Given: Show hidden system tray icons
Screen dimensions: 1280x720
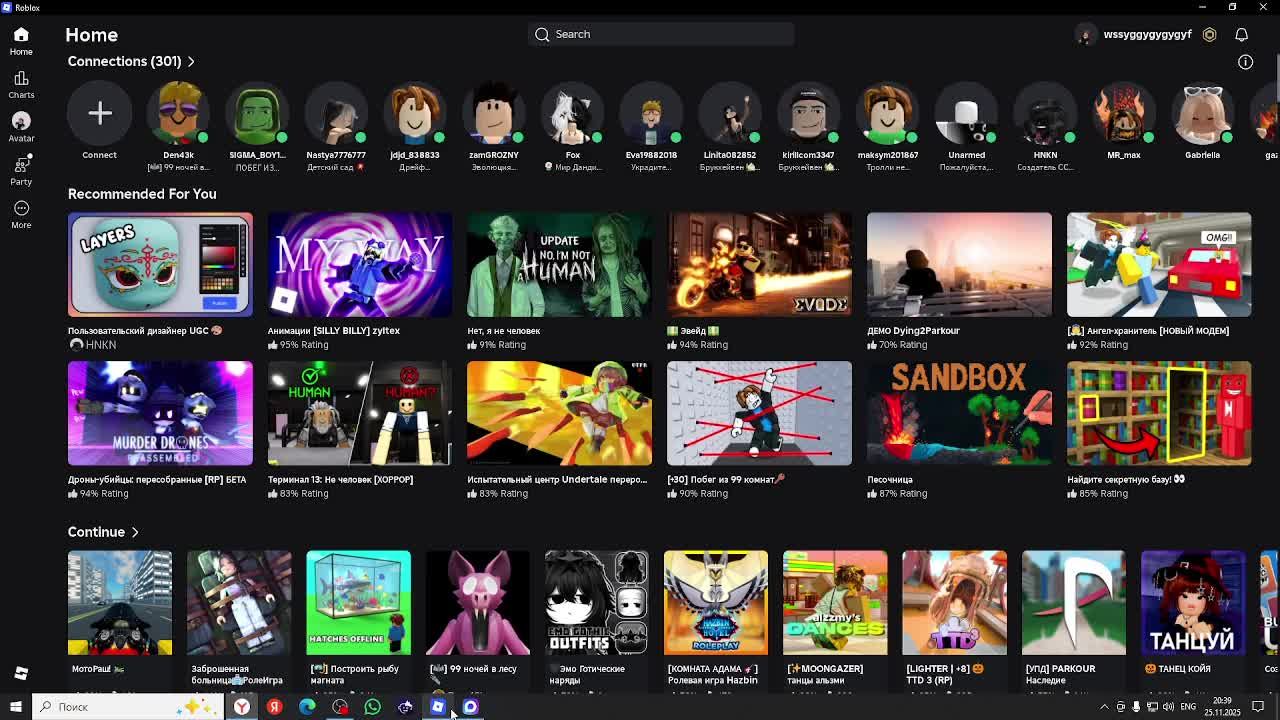Looking at the screenshot, I should click(1104, 707).
